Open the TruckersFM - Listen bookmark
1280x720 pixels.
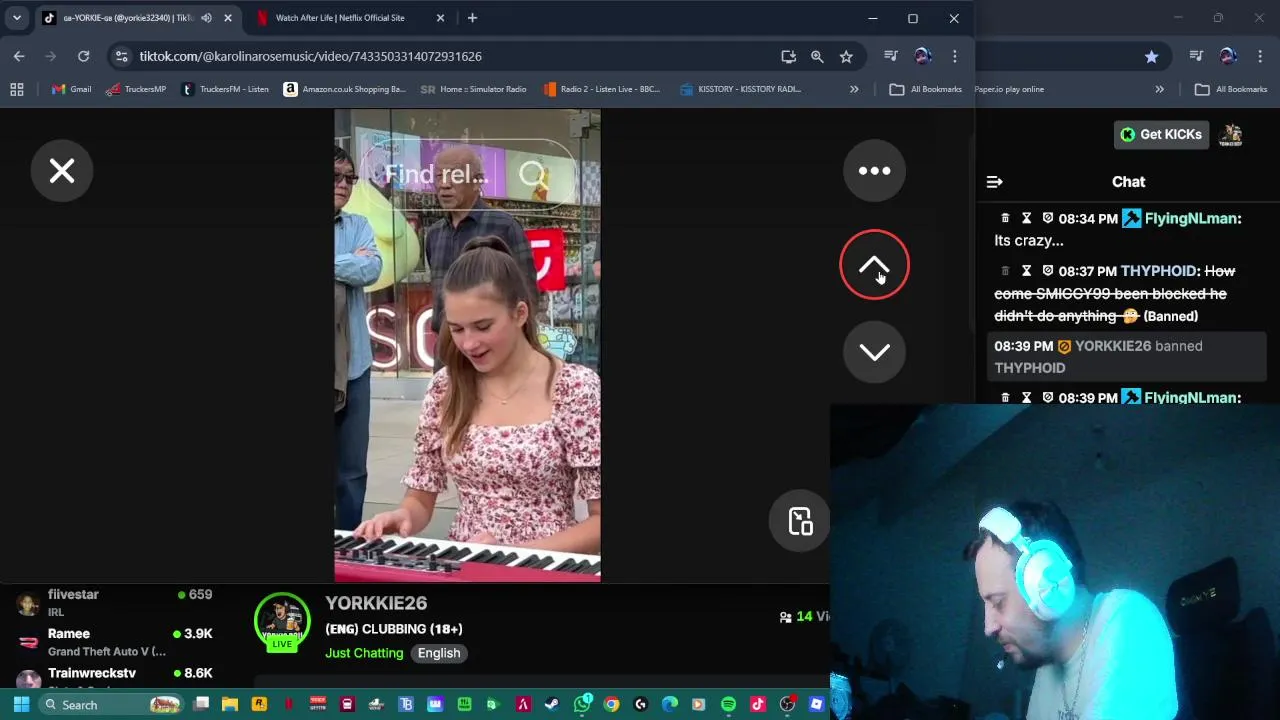click(x=225, y=89)
